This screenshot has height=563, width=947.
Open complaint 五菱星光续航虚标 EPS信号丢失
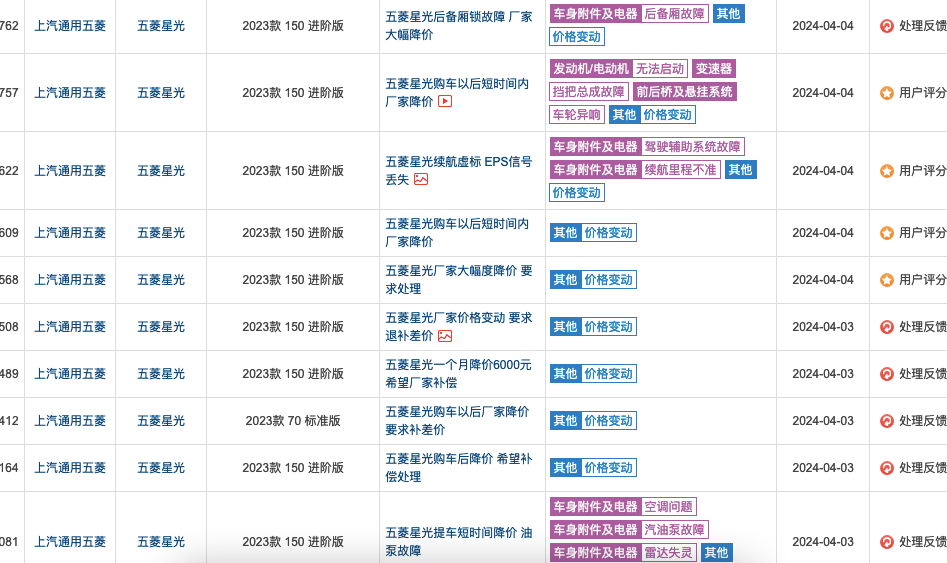pyautogui.click(x=459, y=171)
